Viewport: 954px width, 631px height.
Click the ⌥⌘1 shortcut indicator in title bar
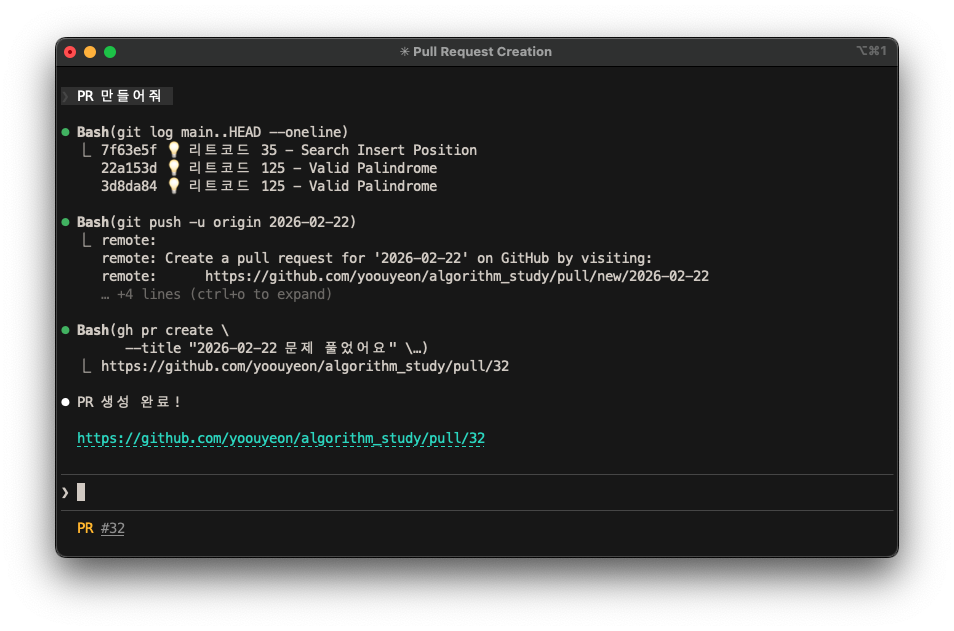coord(871,51)
